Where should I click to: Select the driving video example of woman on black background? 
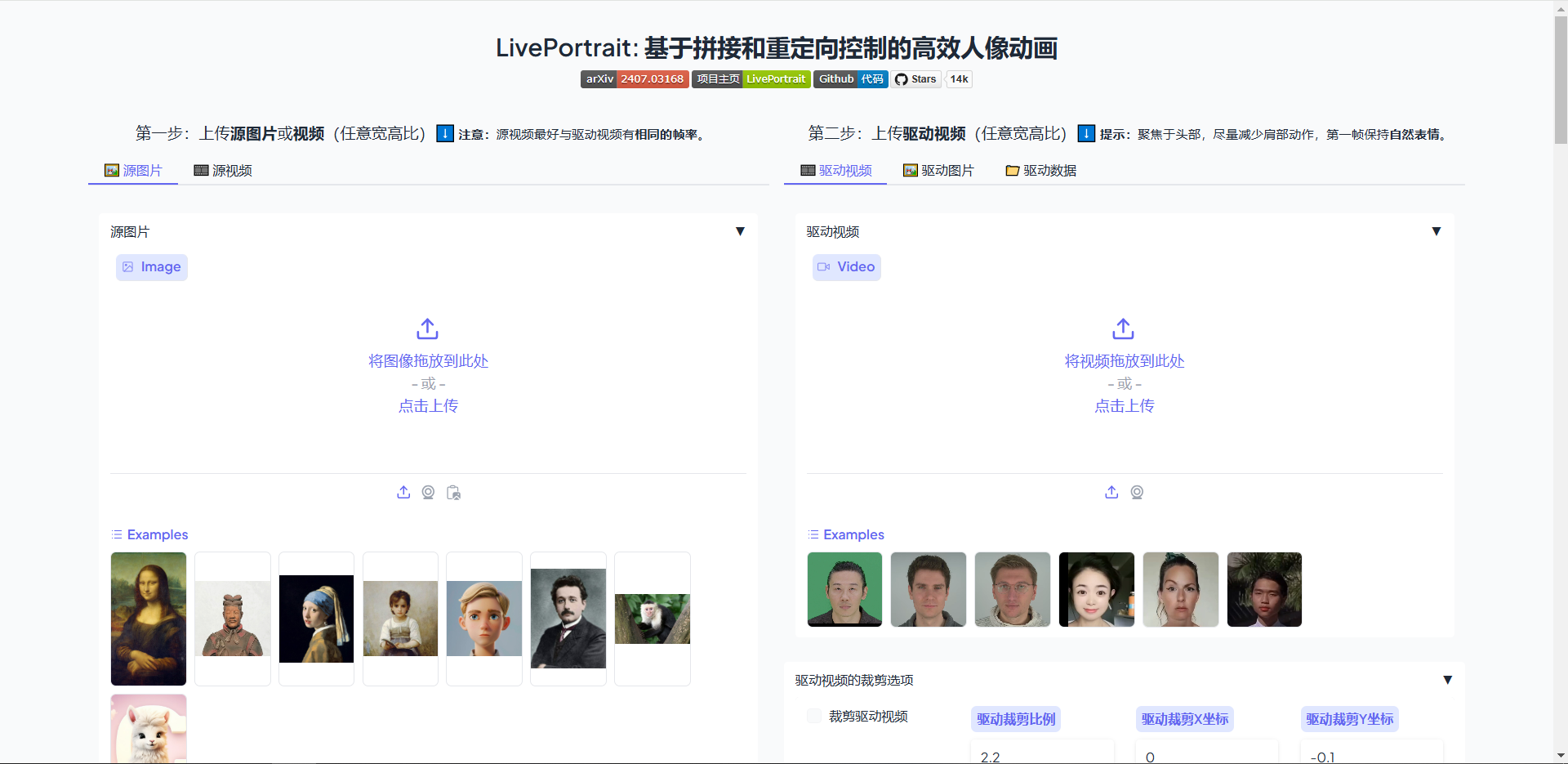click(x=1097, y=589)
